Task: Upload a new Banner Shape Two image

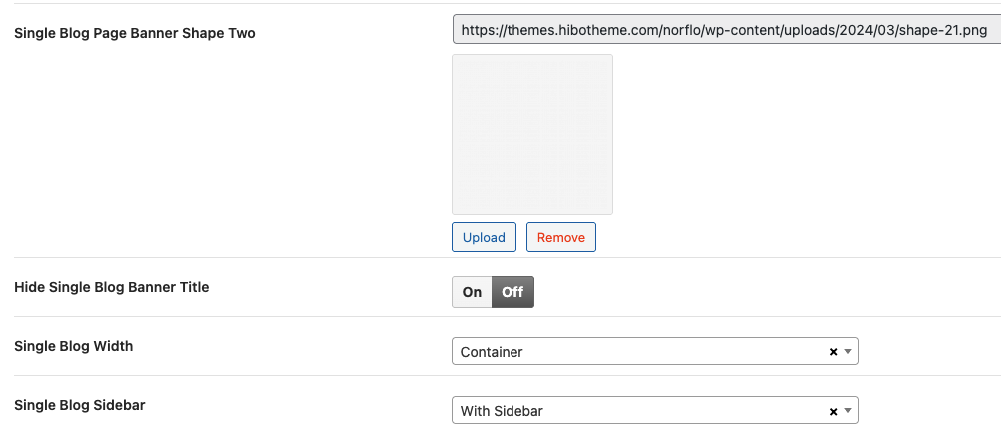Action: click(484, 238)
